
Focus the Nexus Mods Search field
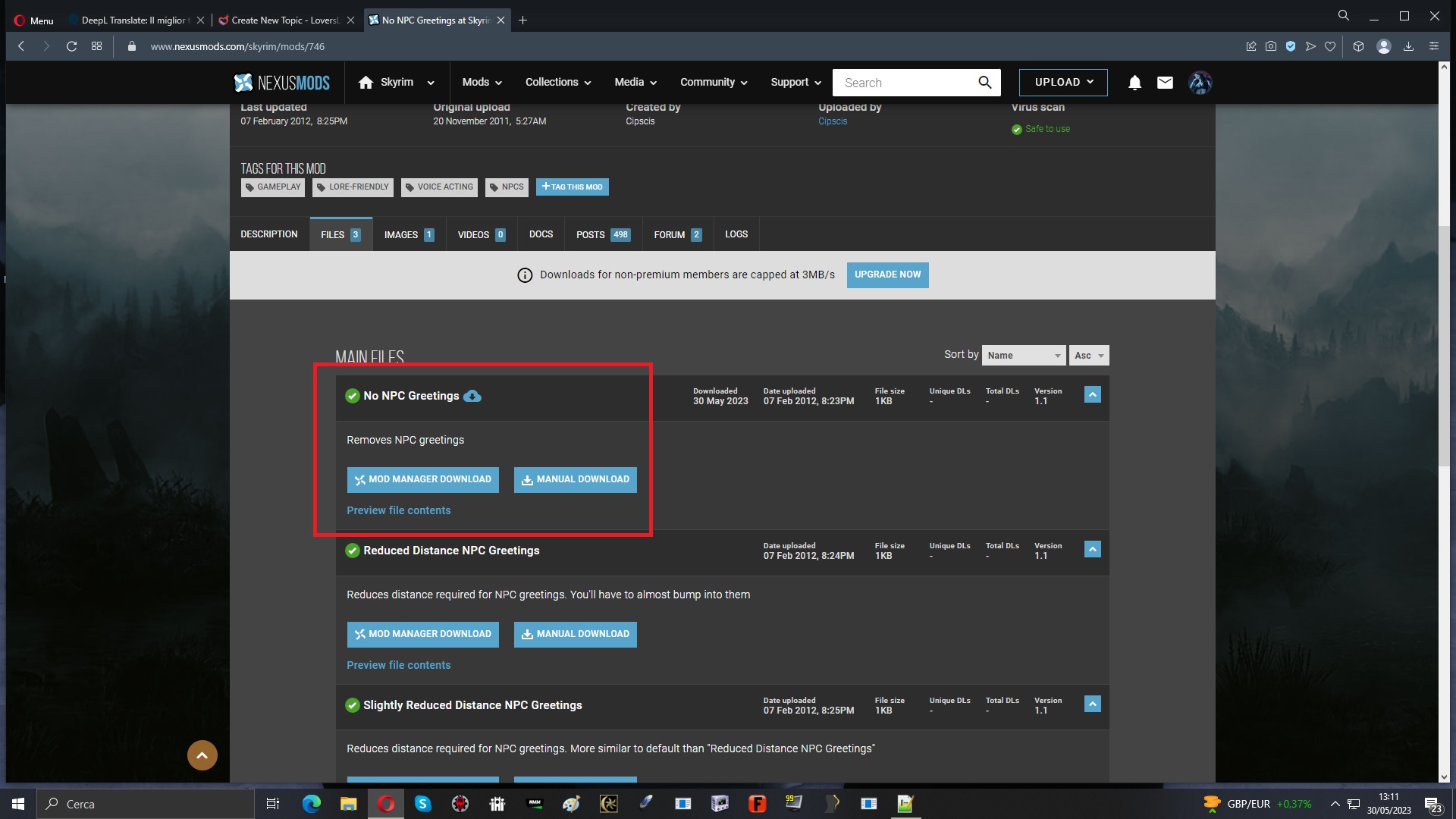(902, 83)
